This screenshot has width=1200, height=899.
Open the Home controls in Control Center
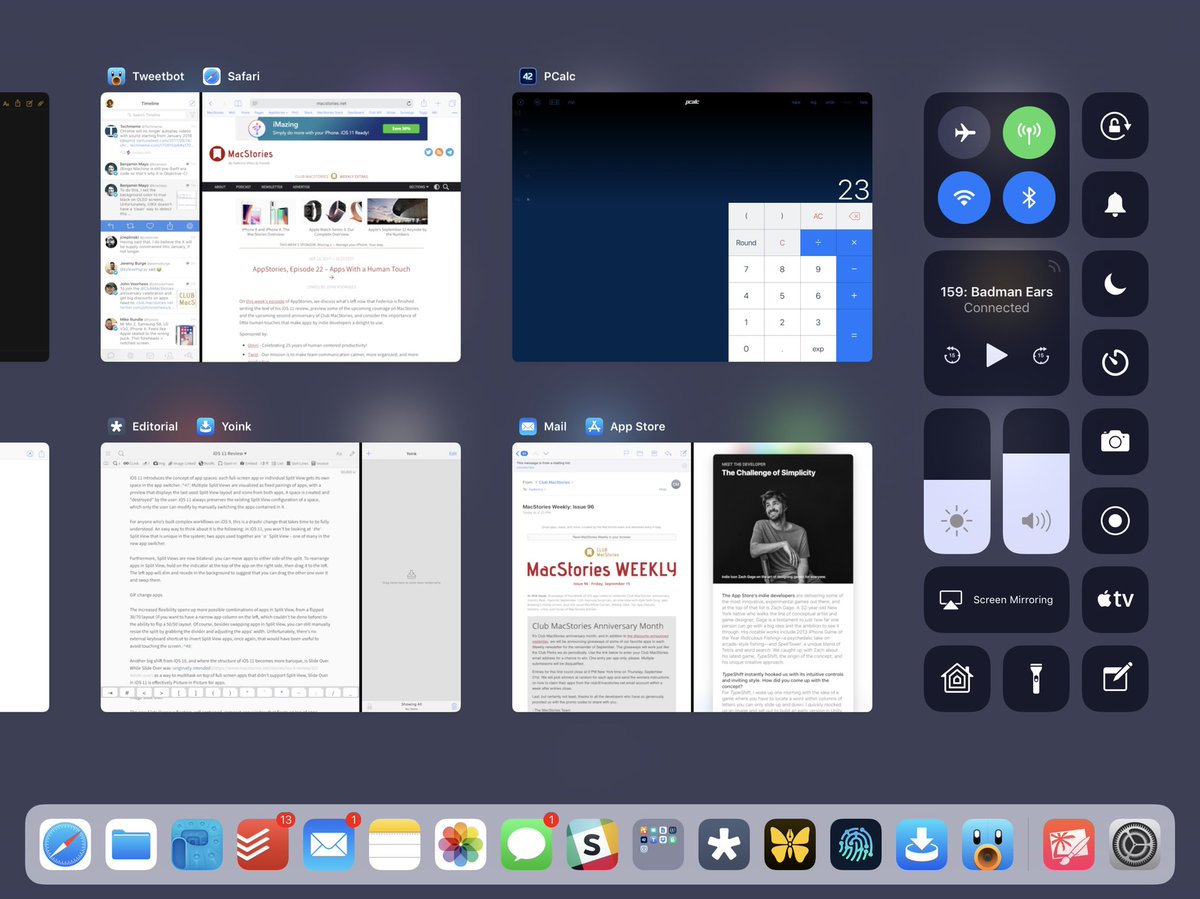(957, 679)
